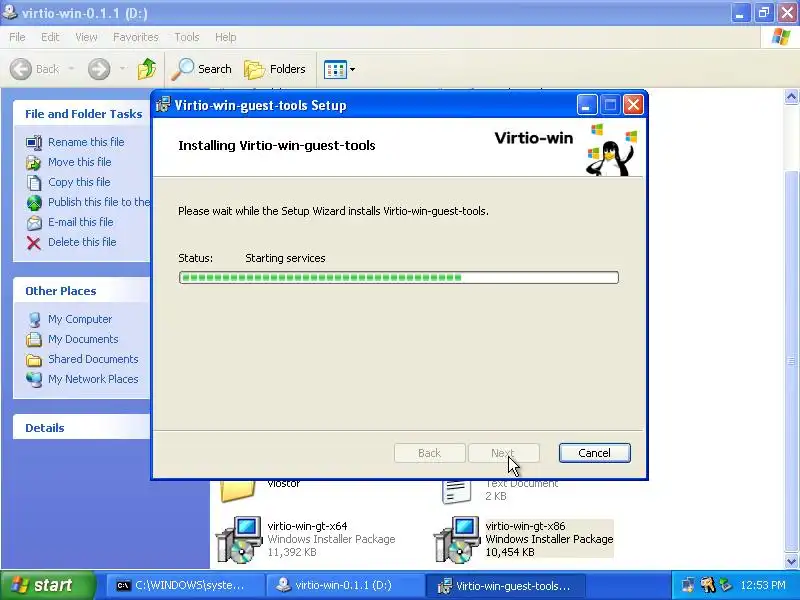This screenshot has width=800, height=600.
Task: Click the My Documents folder icon
Action: pos(34,339)
